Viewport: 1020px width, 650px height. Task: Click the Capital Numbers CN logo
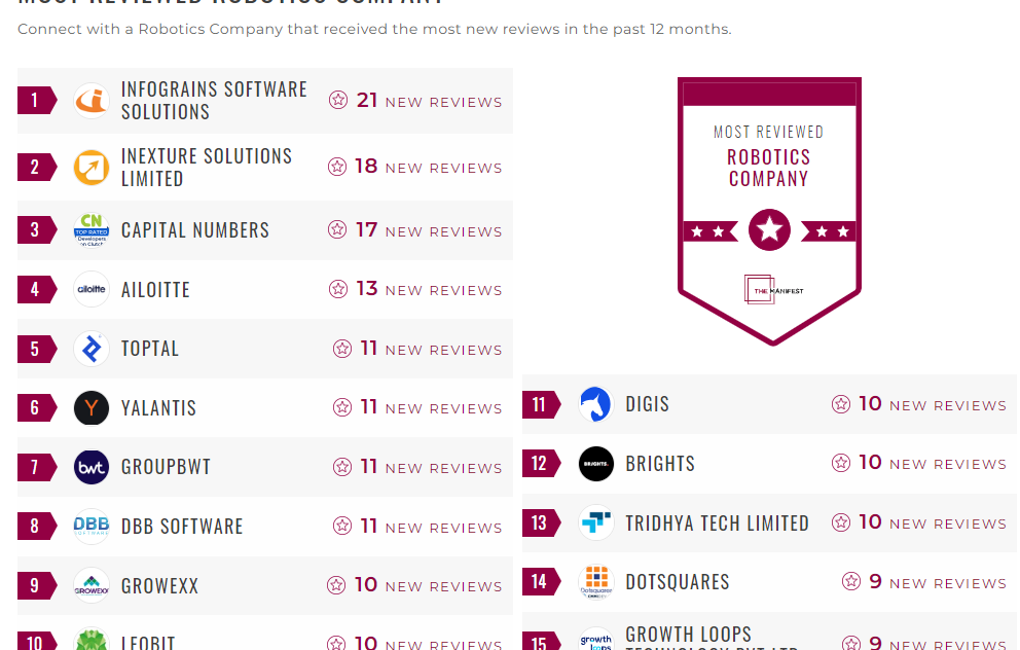click(91, 230)
